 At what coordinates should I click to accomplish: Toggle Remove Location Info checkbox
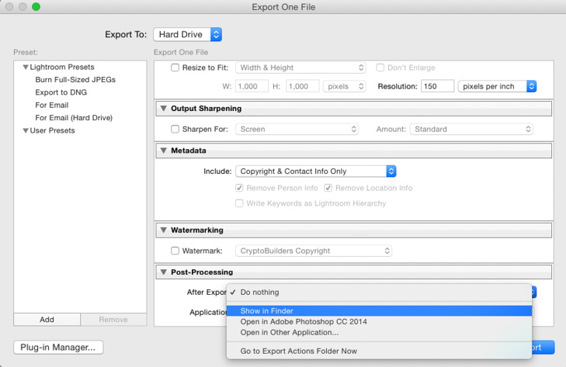(328, 188)
